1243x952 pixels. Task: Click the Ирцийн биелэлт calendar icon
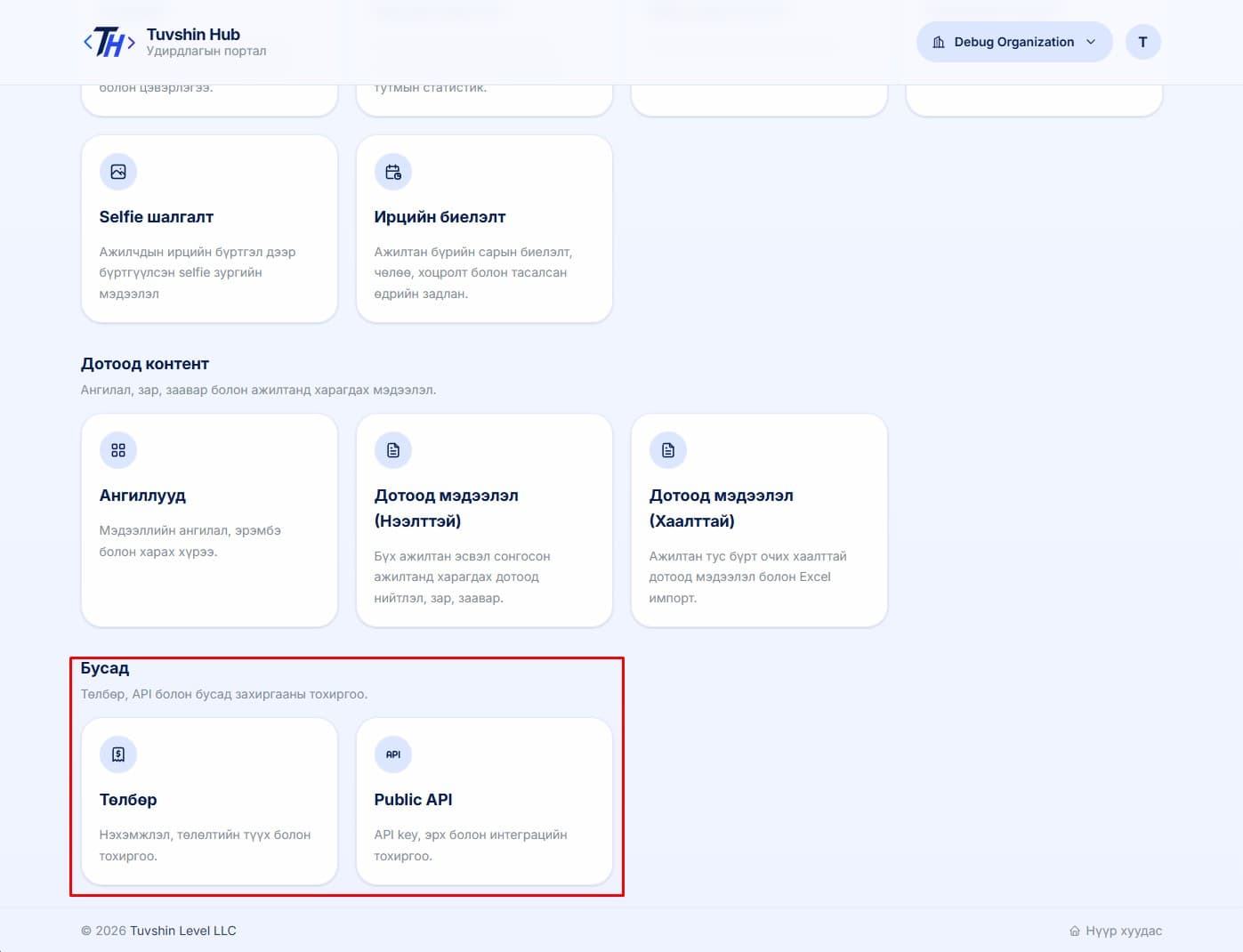[393, 172]
